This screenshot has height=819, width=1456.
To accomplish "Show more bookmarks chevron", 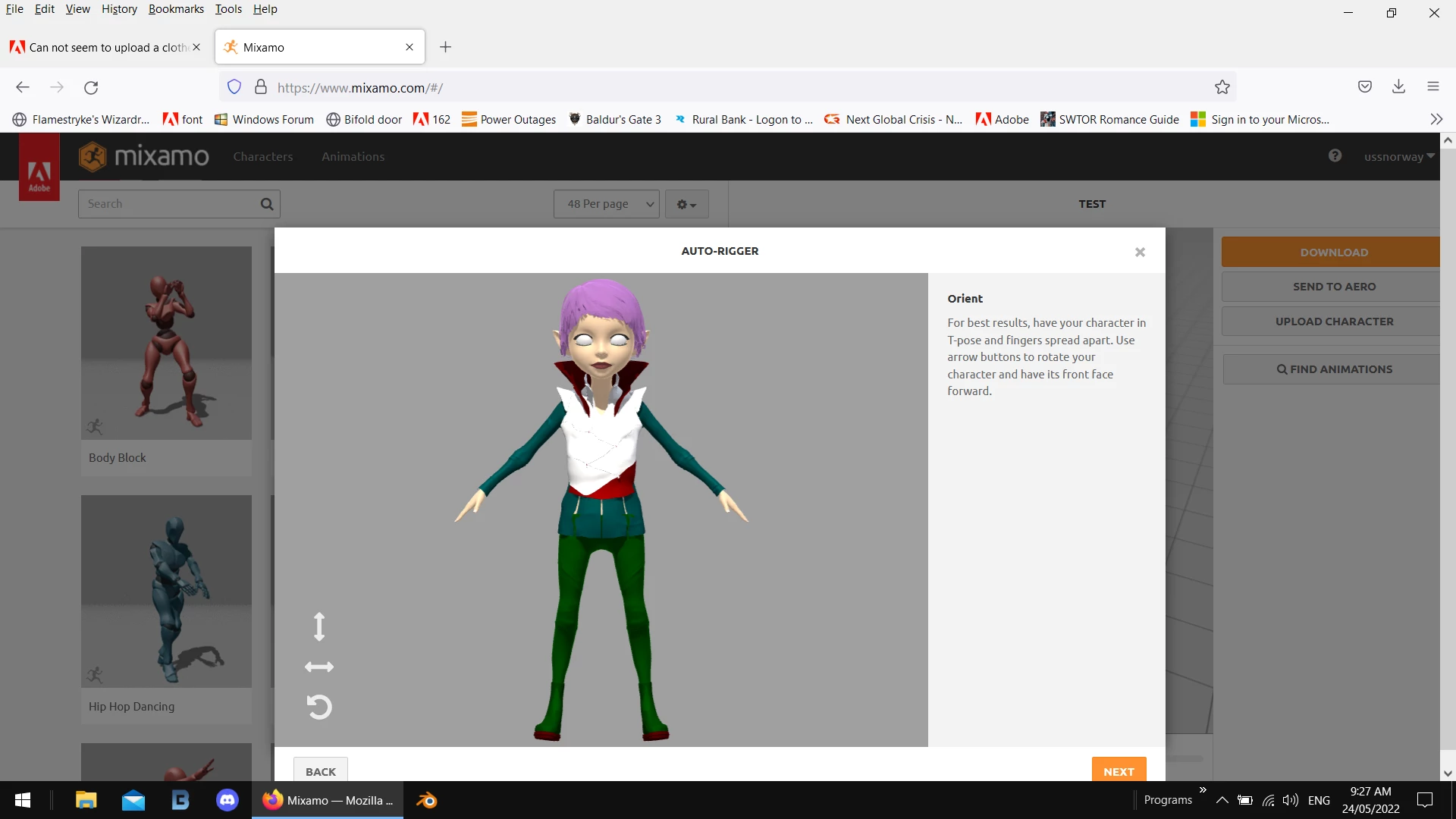I will (x=1436, y=119).
